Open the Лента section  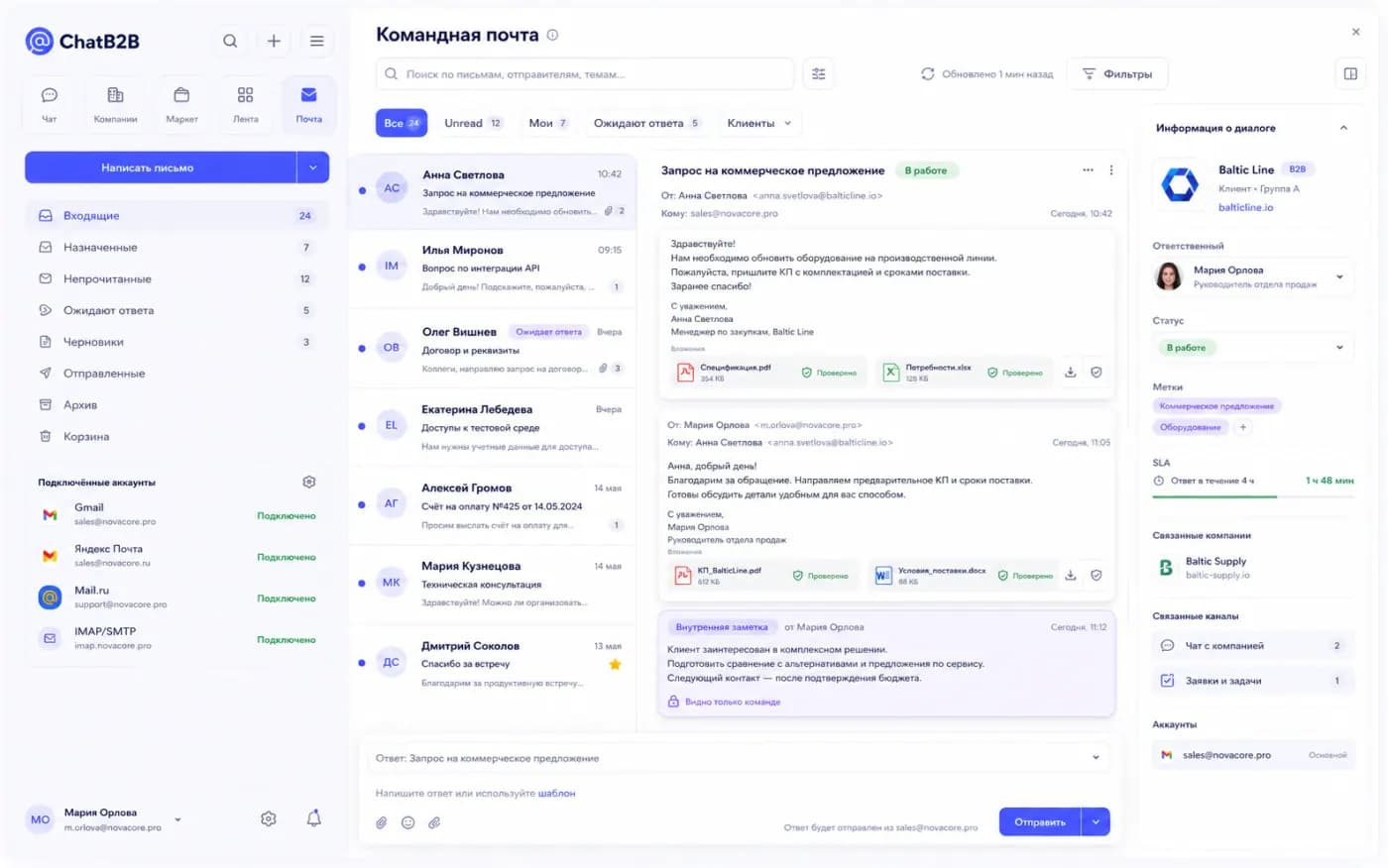pyautogui.click(x=246, y=104)
